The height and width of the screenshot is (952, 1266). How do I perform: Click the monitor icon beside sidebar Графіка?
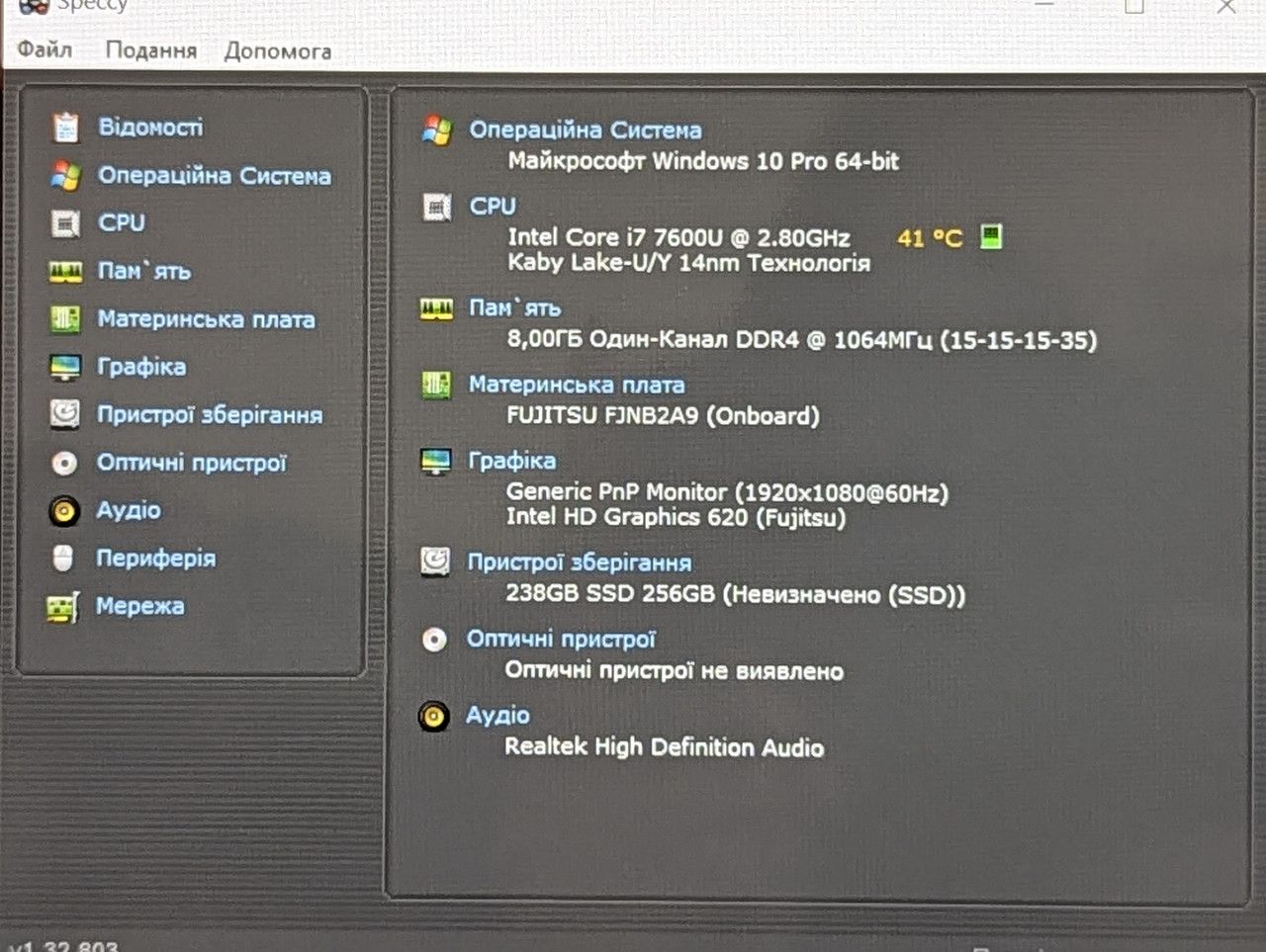[x=65, y=368]
